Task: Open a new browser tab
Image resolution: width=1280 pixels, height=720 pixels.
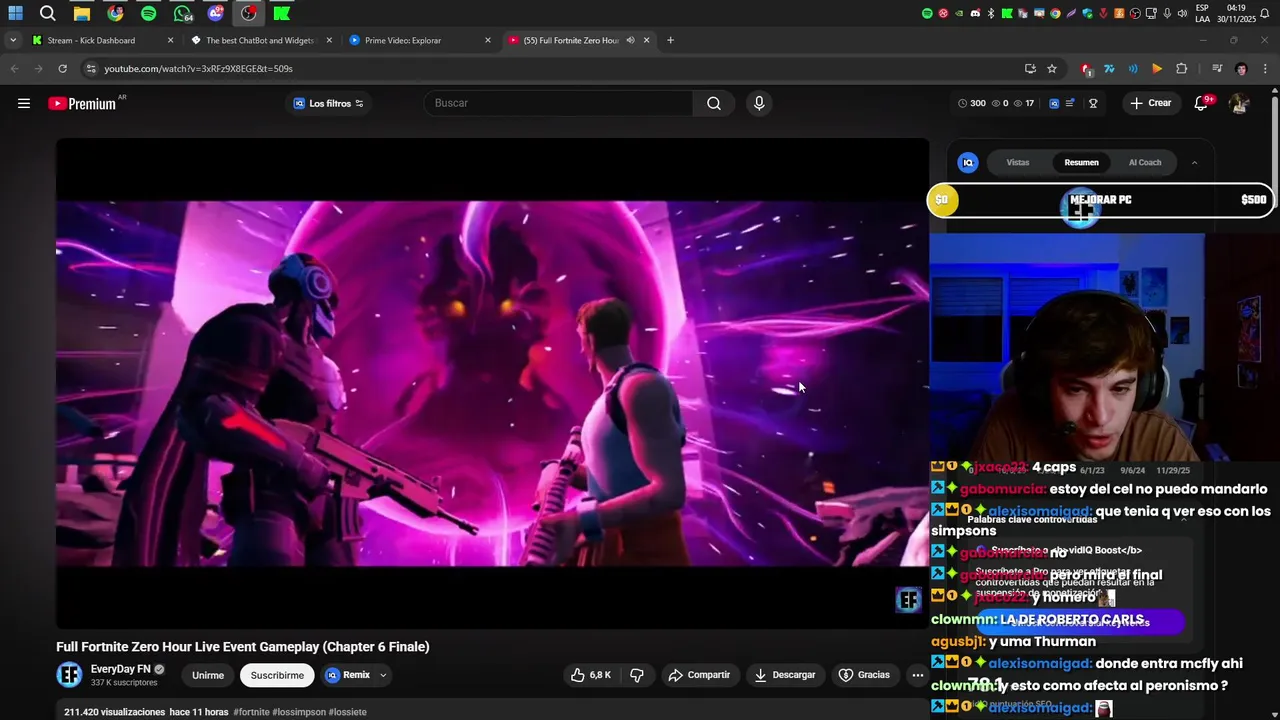Action: [x=670, y=41]
